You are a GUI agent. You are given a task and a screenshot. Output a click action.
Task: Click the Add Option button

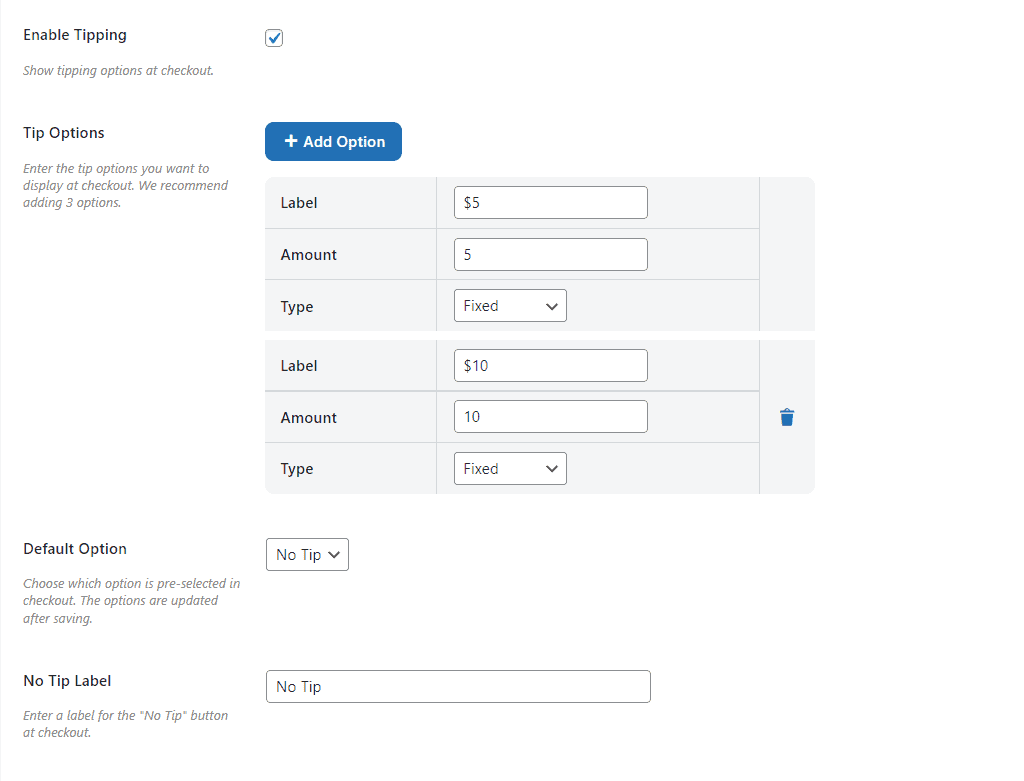333,142
